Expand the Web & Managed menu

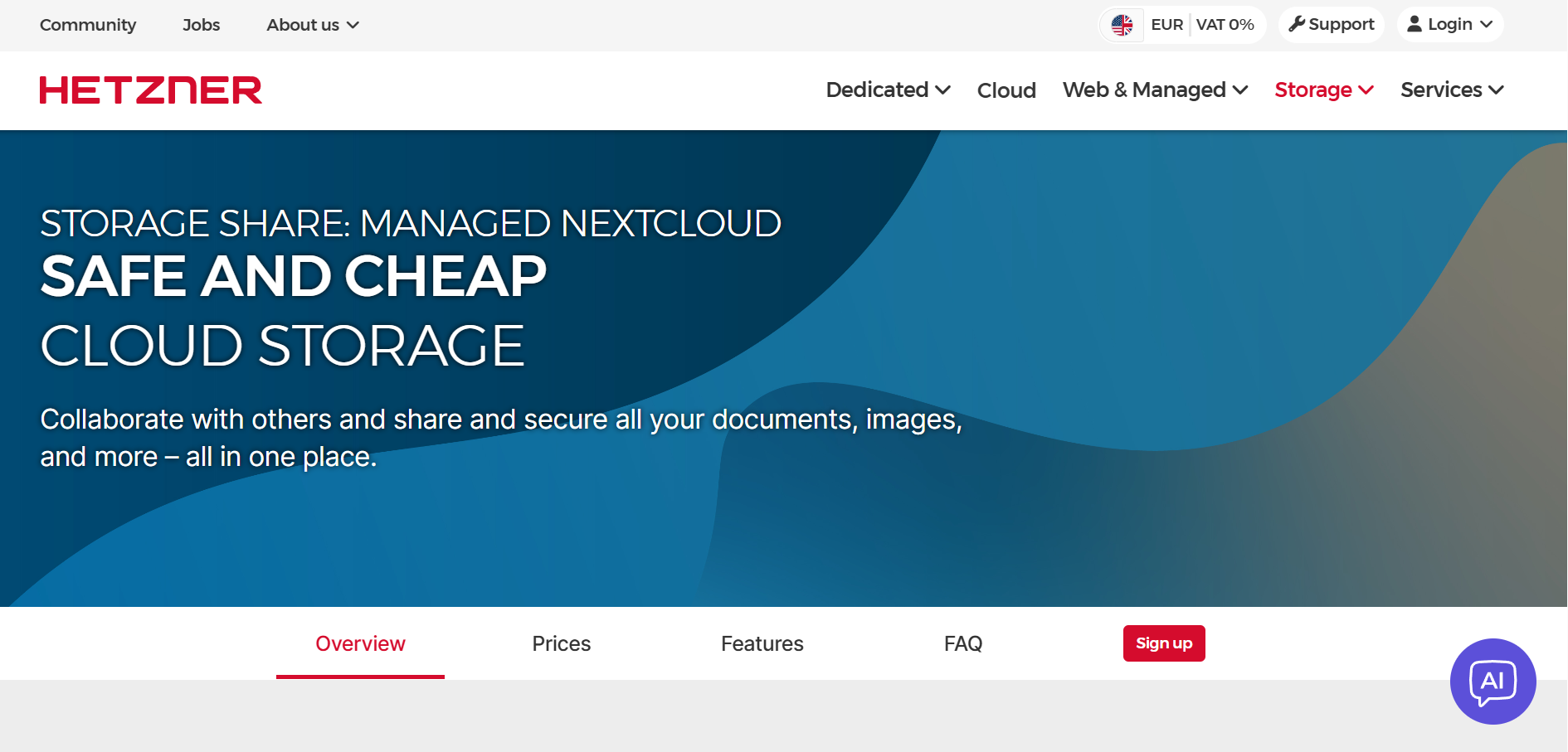[x=1155, y=90]
